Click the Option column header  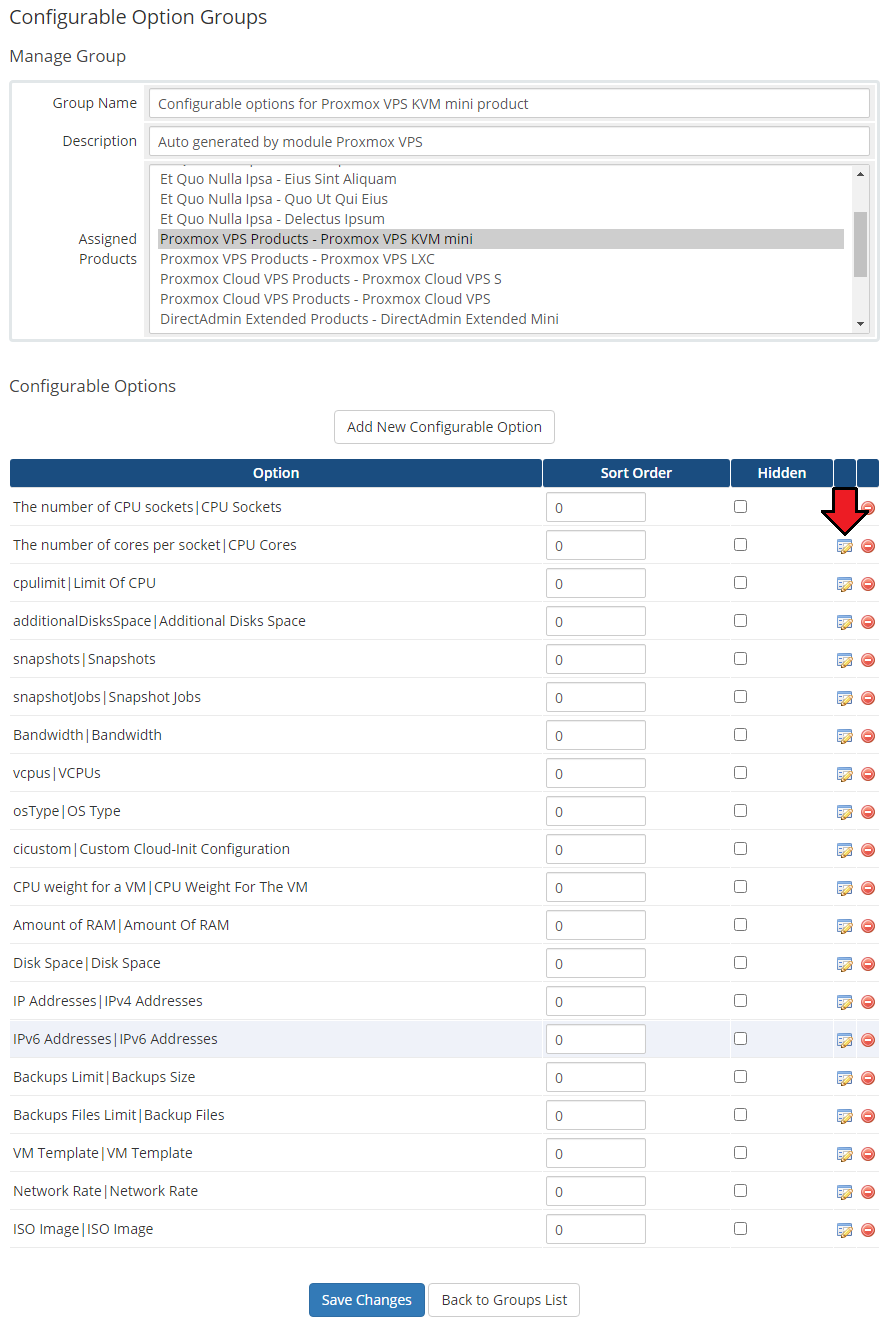276,473
